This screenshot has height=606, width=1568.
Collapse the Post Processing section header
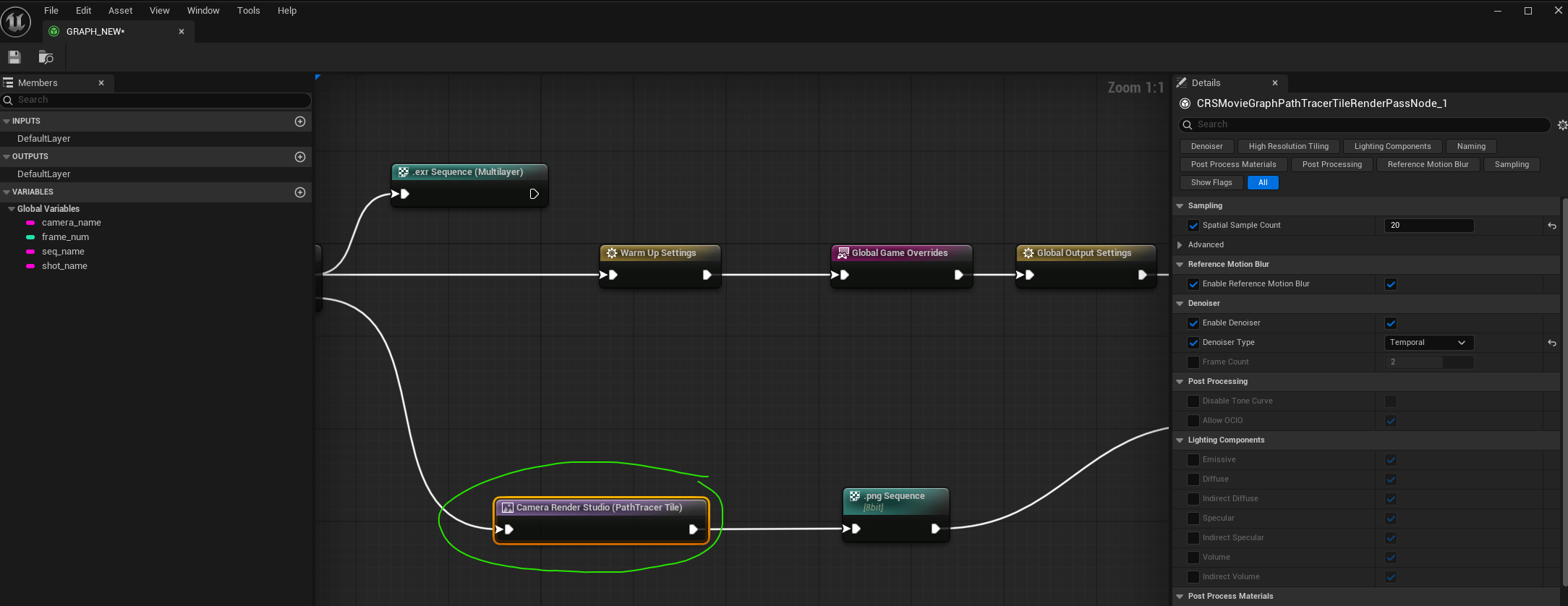pos(1180,382)
